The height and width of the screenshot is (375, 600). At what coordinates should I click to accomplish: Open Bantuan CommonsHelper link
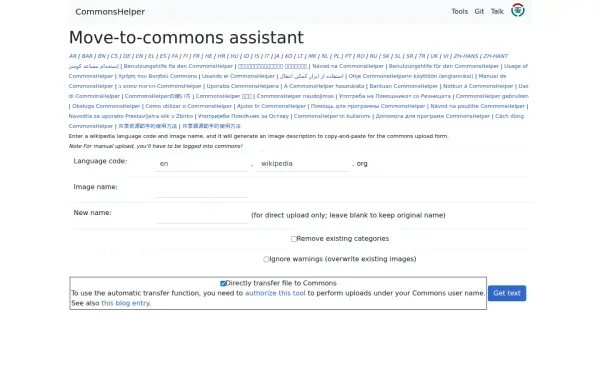pyautogui.click(x=403, y=86)
